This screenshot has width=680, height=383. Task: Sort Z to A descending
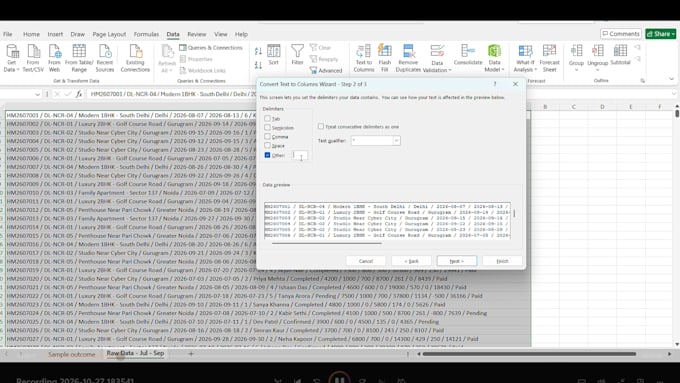point(258,65)
